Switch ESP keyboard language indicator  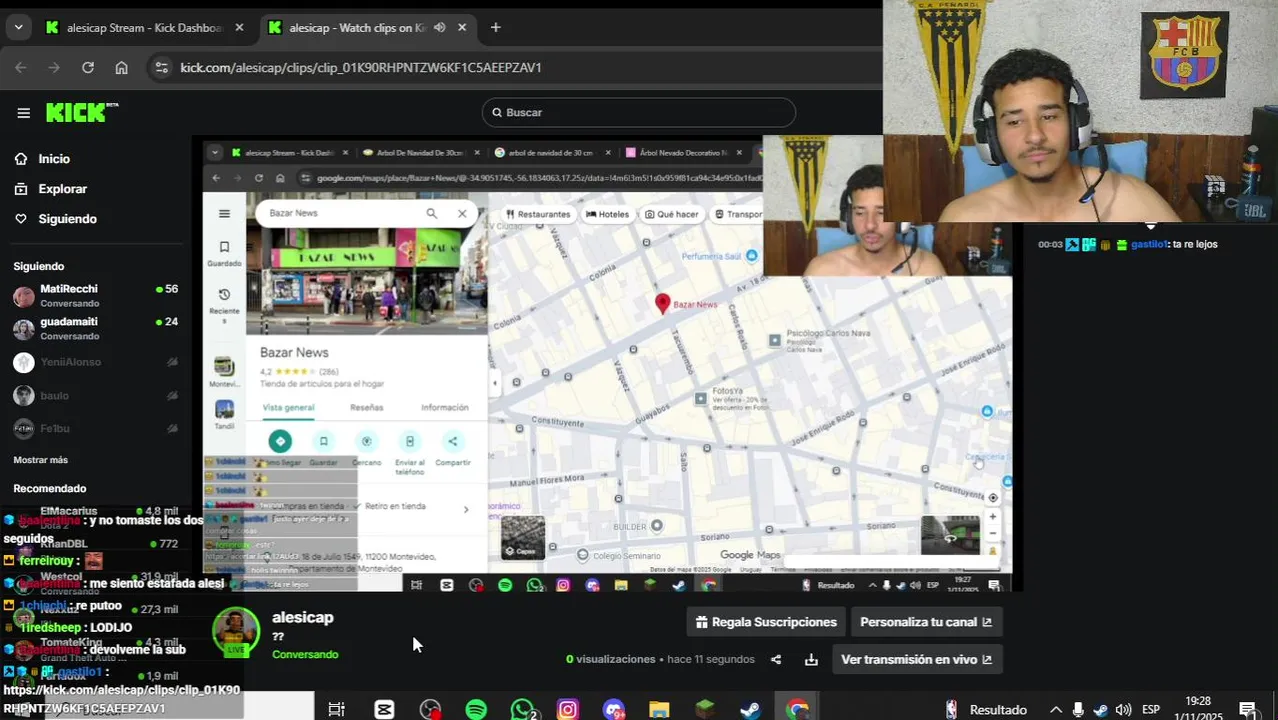[1151, 709]
